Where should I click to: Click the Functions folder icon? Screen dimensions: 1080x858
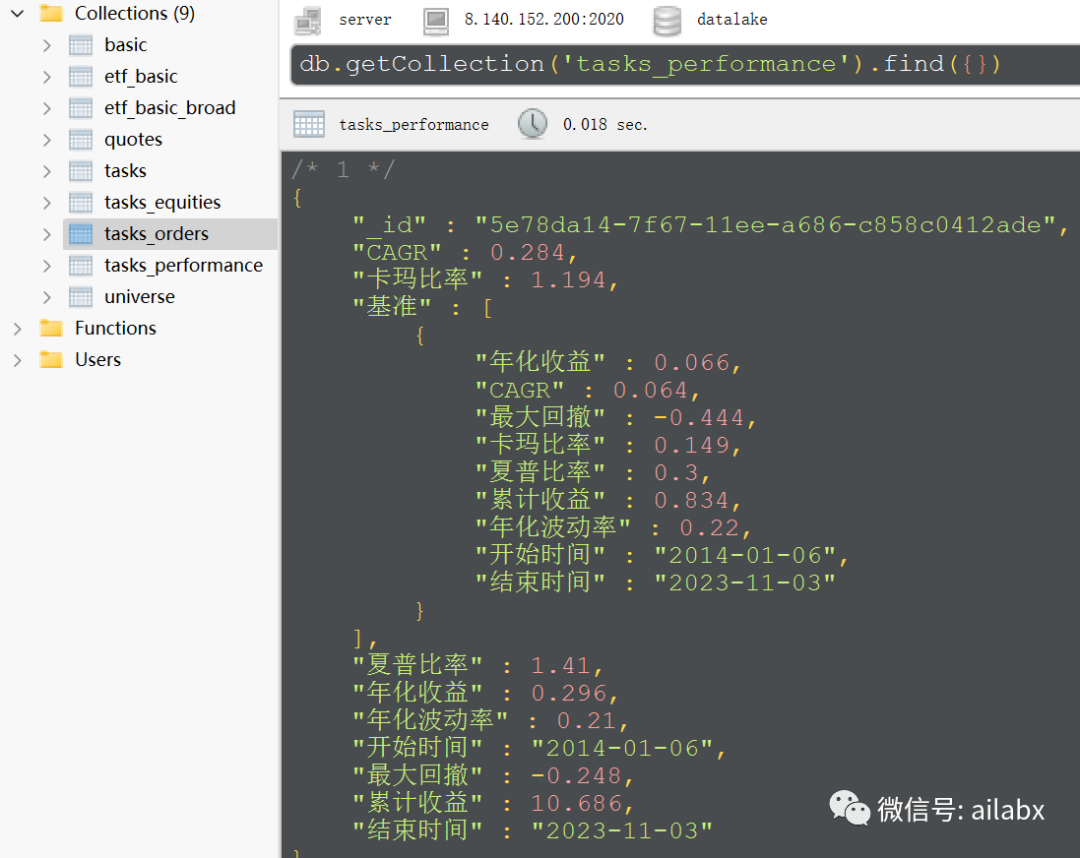[x=51, y=328]
